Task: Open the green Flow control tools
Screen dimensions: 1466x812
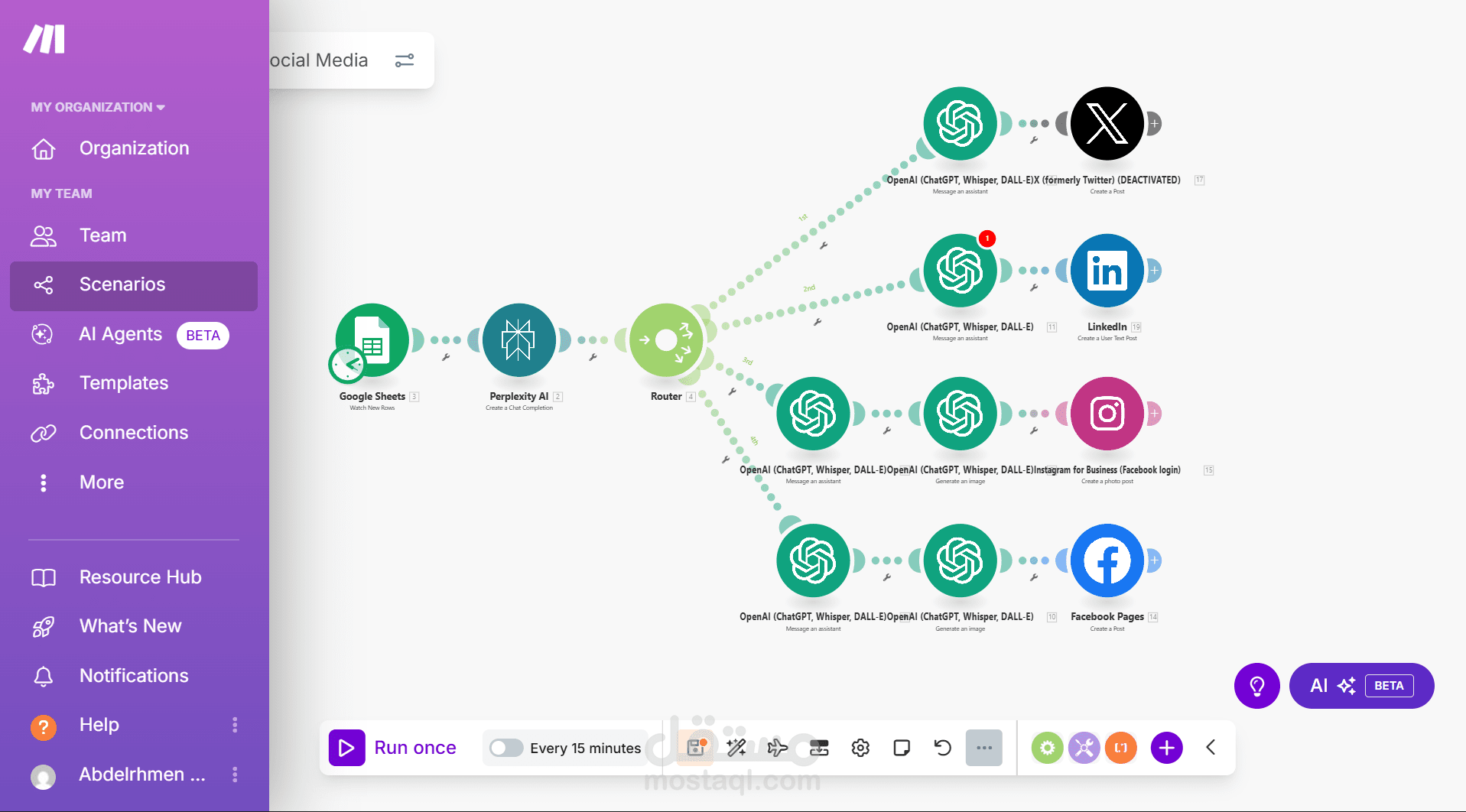Action: pyautogui.click(x=1048, y=748)
